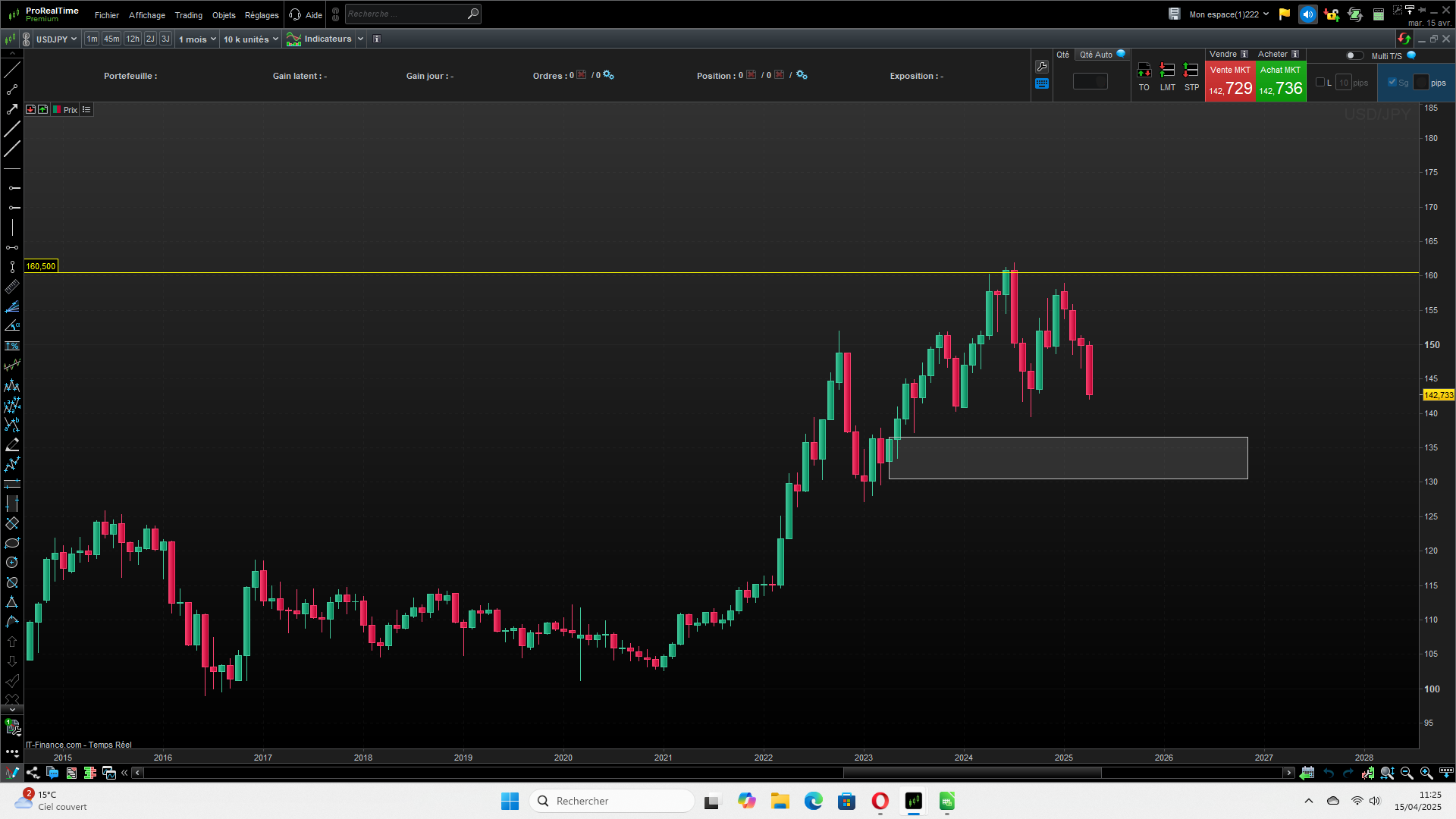
Task: Click the Prix color swatch
Action: tap(57, 110)
